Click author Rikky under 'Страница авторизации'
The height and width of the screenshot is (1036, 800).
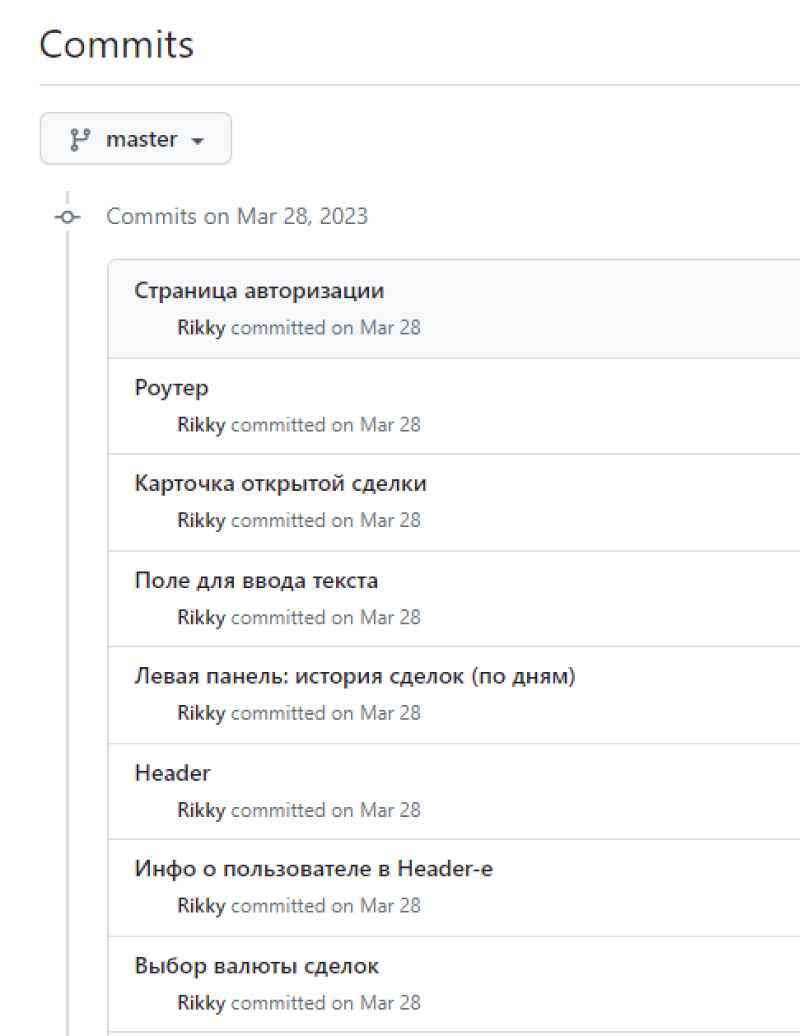coord(201,328)
